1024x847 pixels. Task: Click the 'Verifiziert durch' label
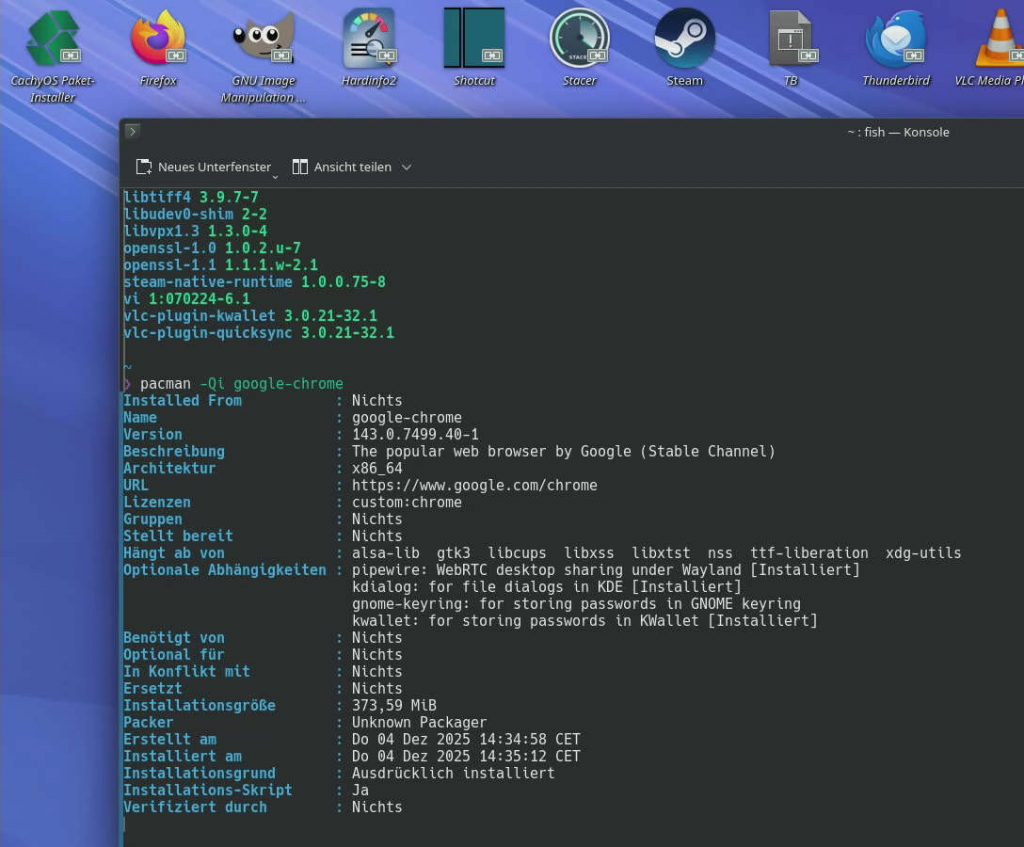coord(195,807)
